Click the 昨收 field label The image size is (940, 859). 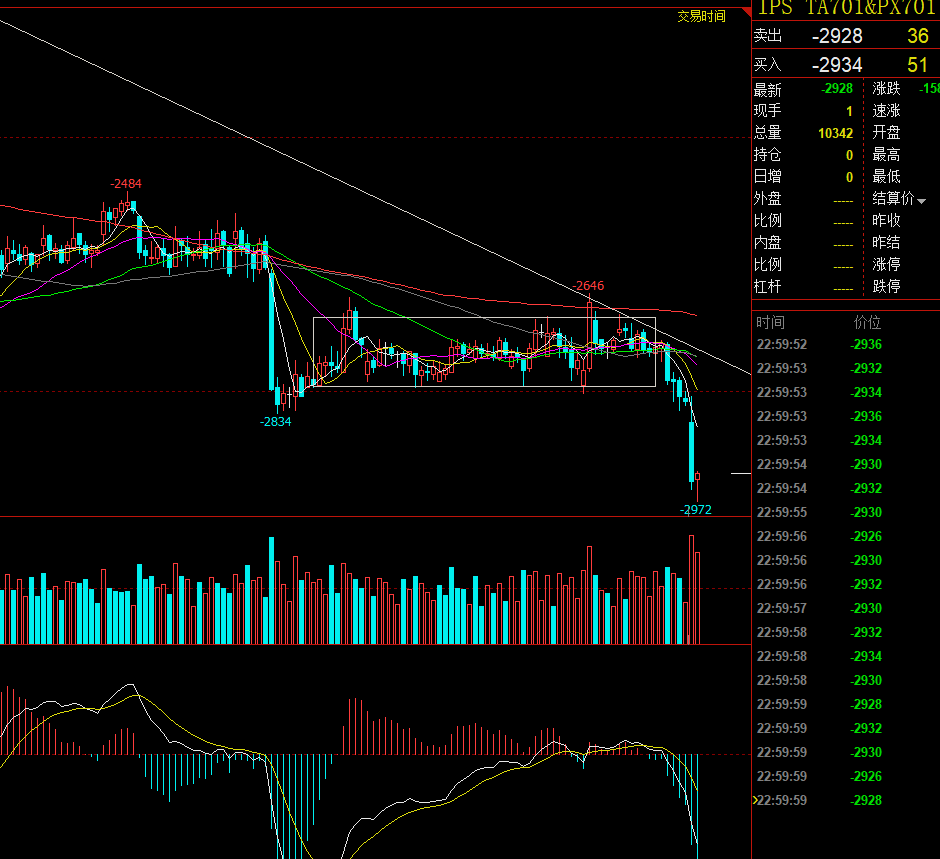point(887,221)
